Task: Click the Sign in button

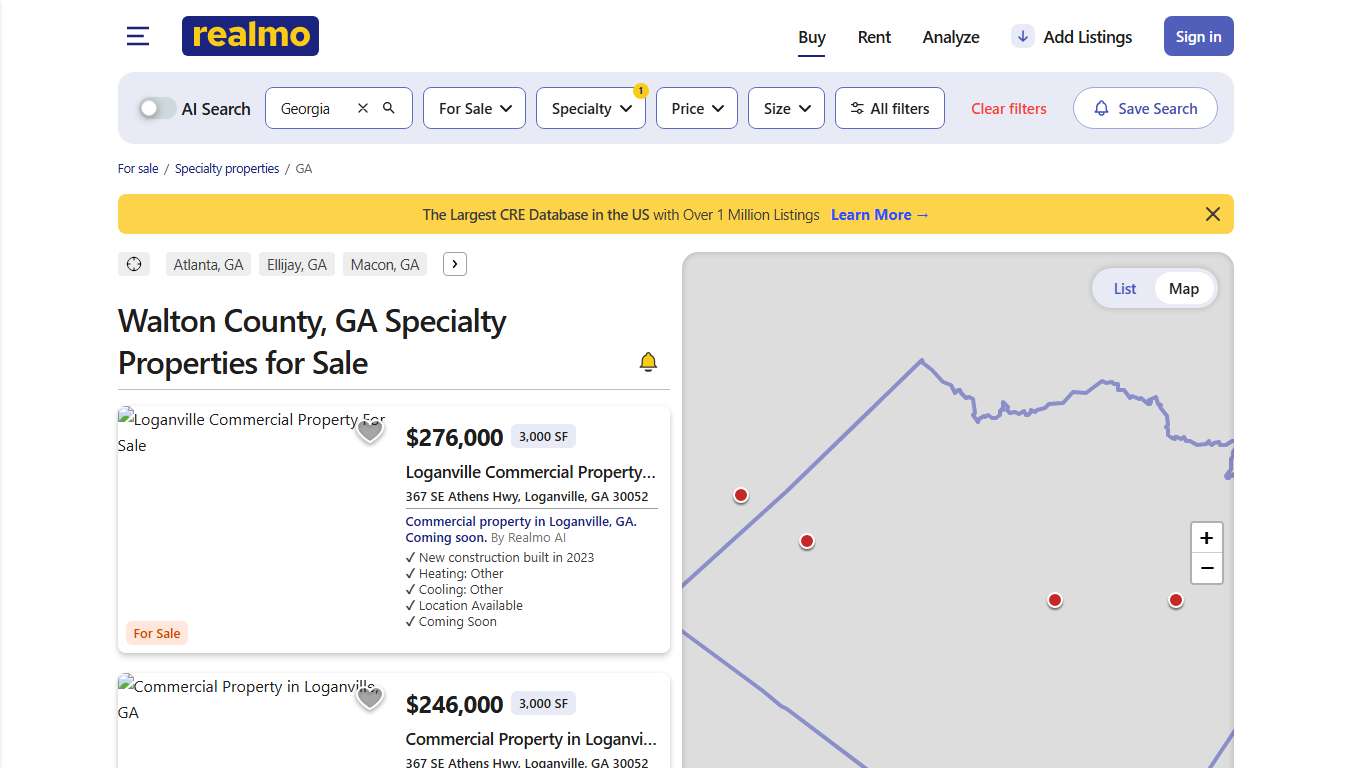Action: point(1198,35)
